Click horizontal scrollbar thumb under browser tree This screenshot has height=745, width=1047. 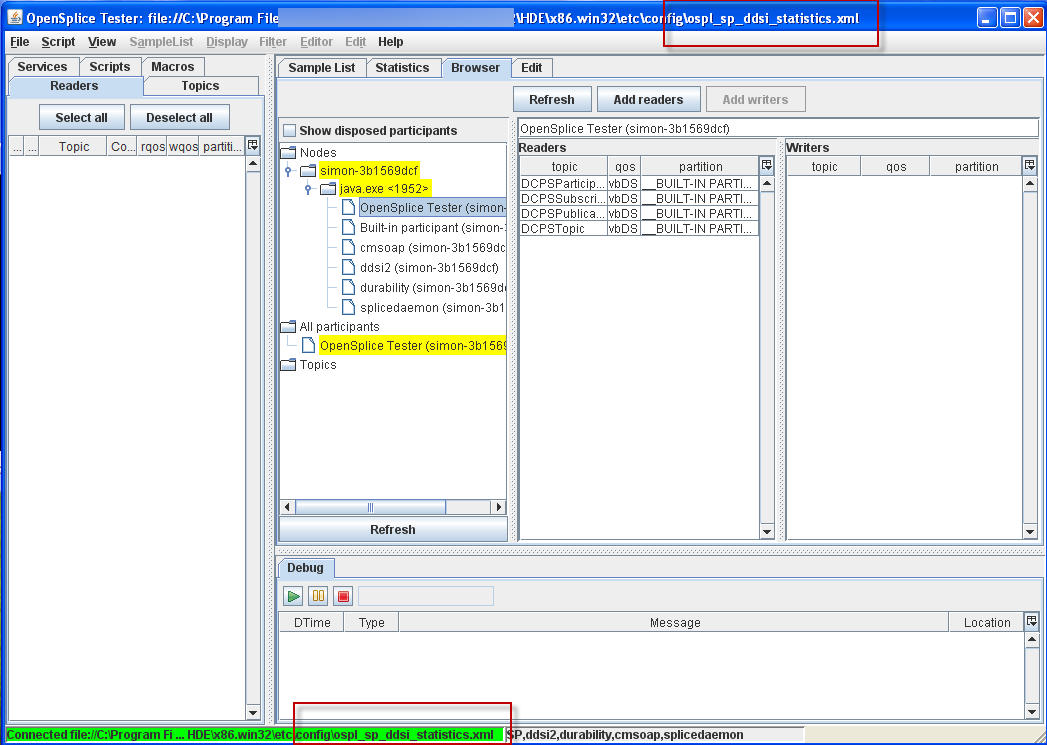[371, 507]
